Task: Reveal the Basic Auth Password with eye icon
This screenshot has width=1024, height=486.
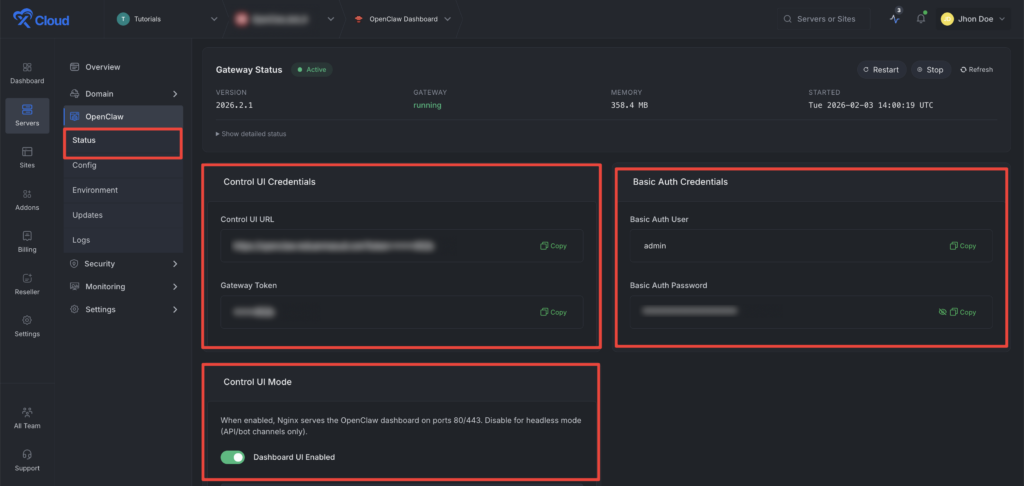Action: (x=941, y=312)
